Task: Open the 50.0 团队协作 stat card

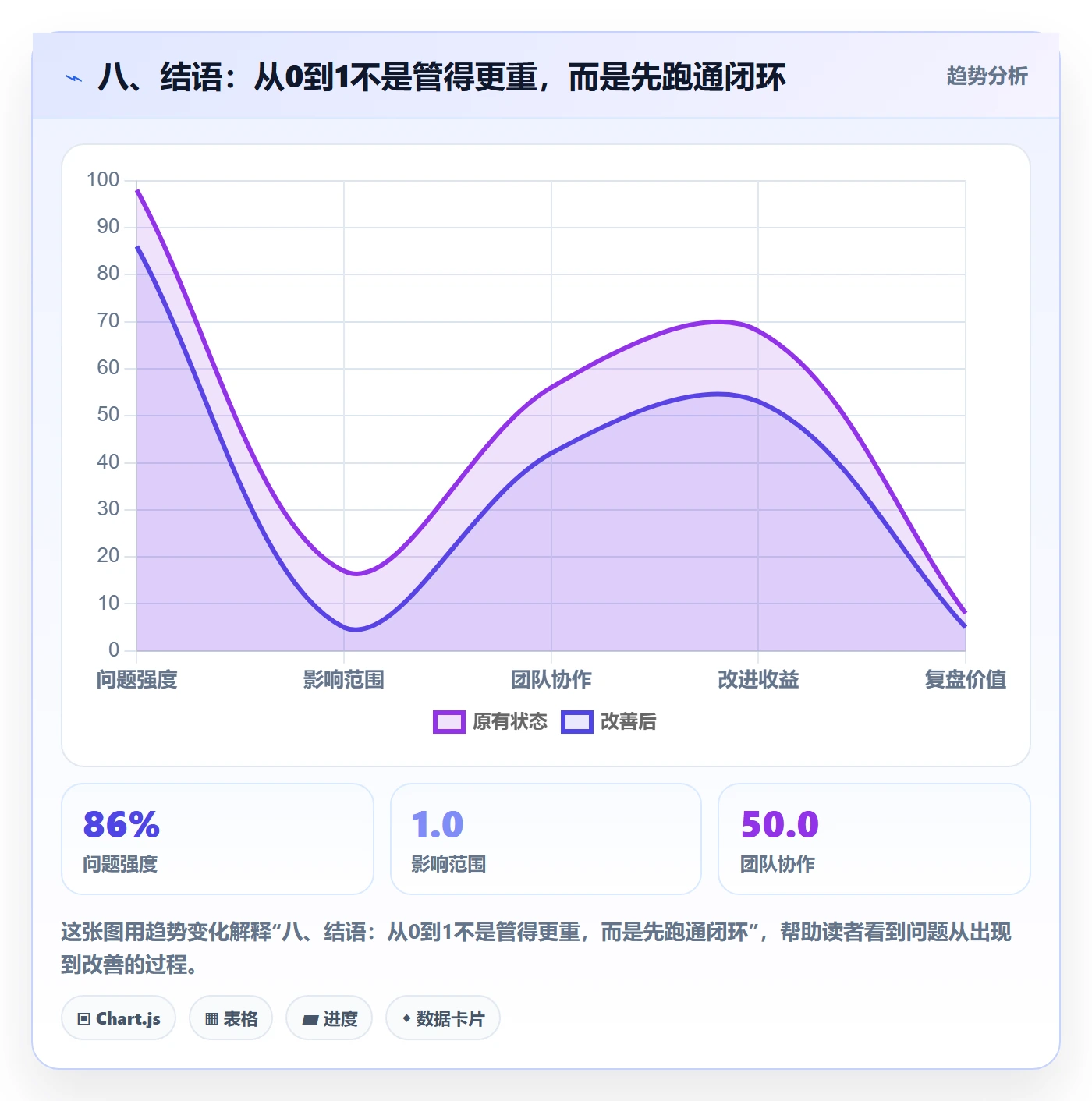Action: tap(874, 839)
